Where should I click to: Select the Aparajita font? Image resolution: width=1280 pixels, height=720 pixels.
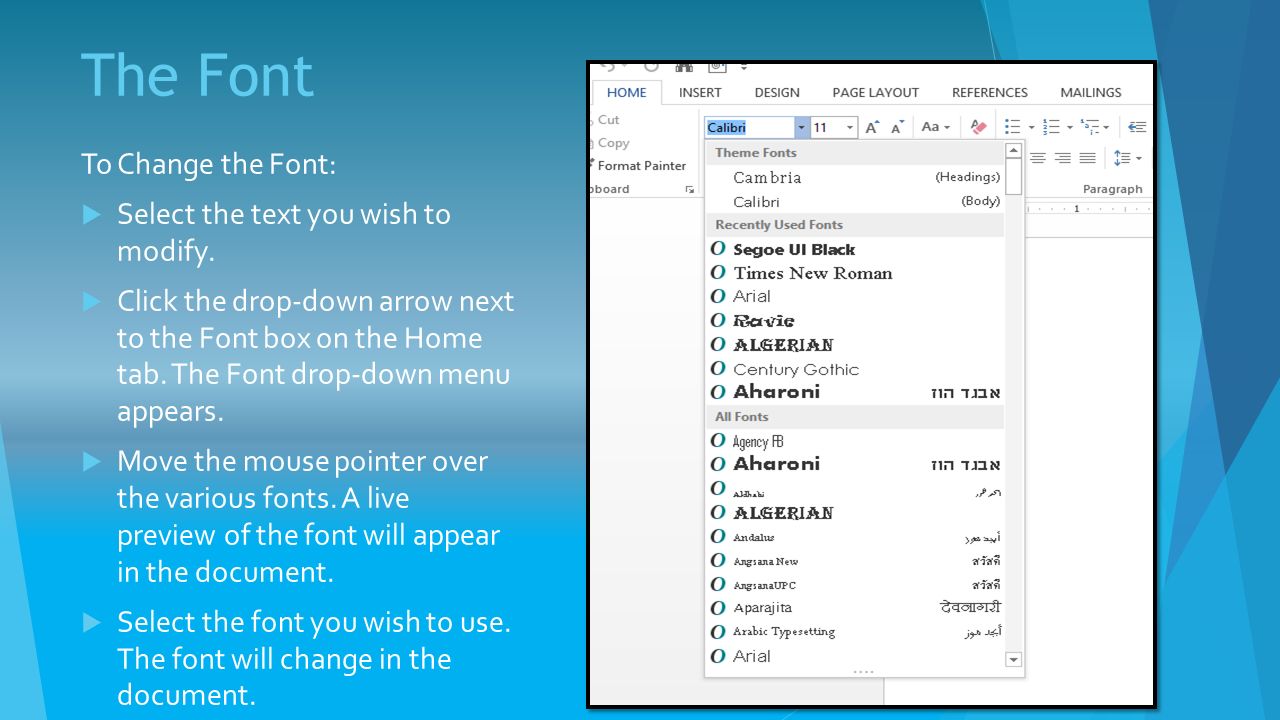[x=854, y=608]
